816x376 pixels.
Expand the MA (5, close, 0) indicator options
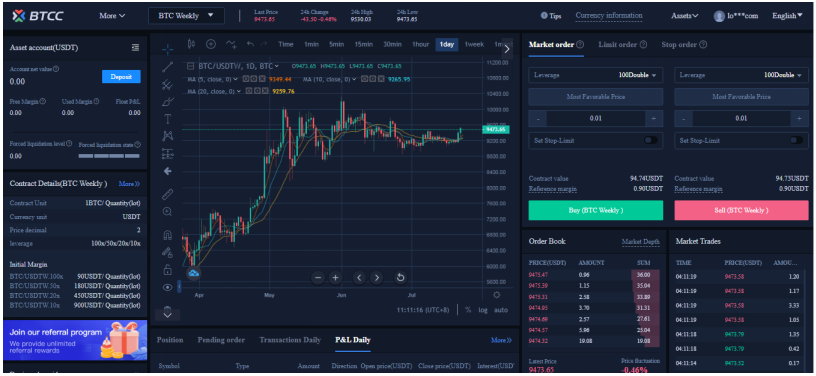tap(236, 79)
